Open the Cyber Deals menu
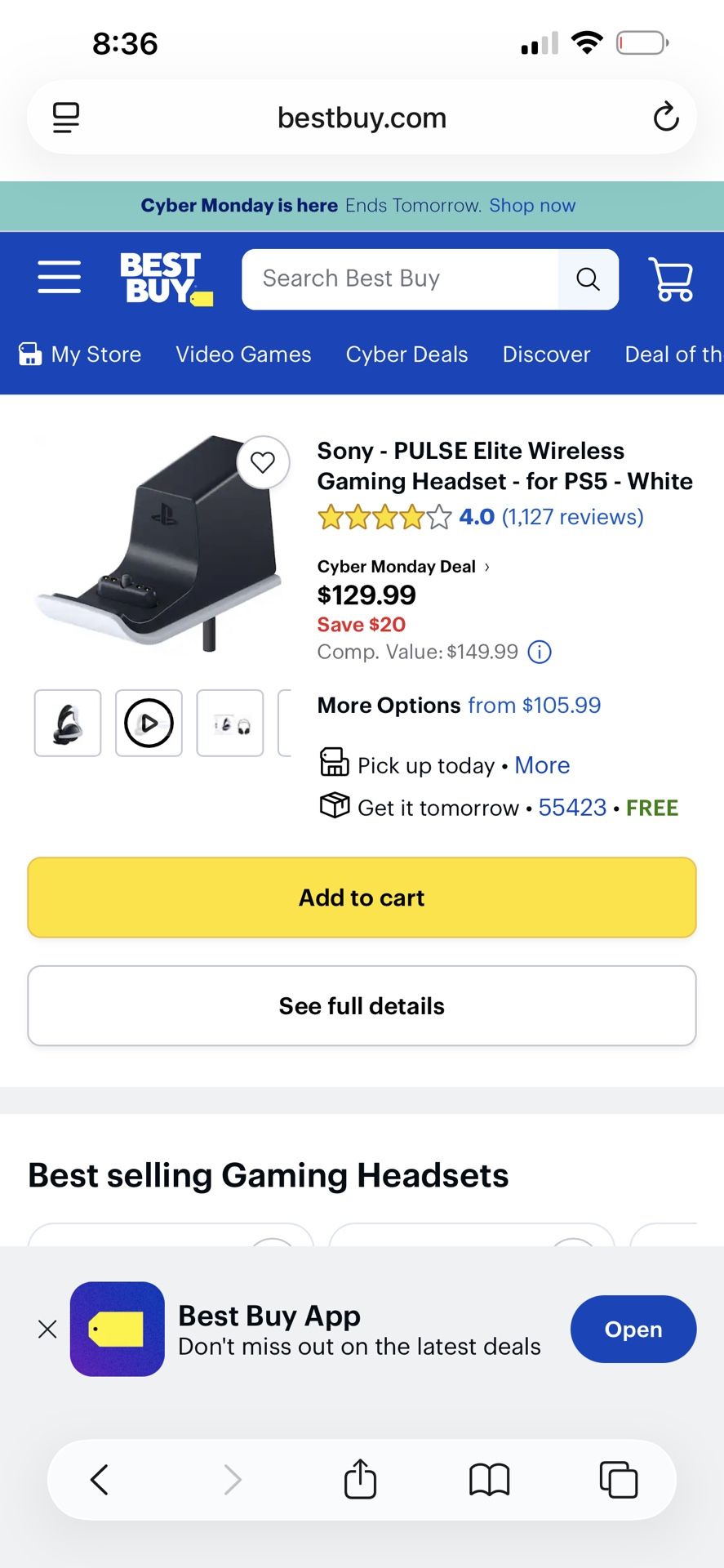Image resolution: width=724 pixels, height=1568 pixels. coord(406,354)
